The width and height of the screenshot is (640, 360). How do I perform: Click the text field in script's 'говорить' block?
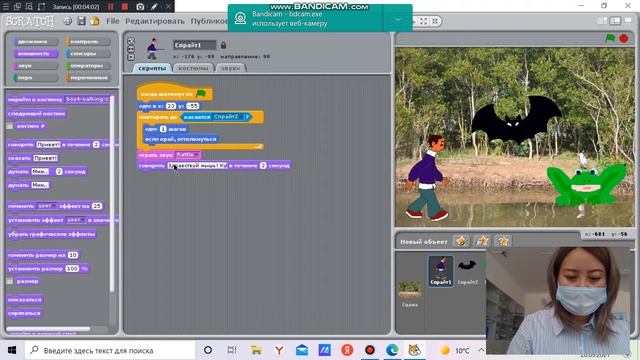(198, 166)
